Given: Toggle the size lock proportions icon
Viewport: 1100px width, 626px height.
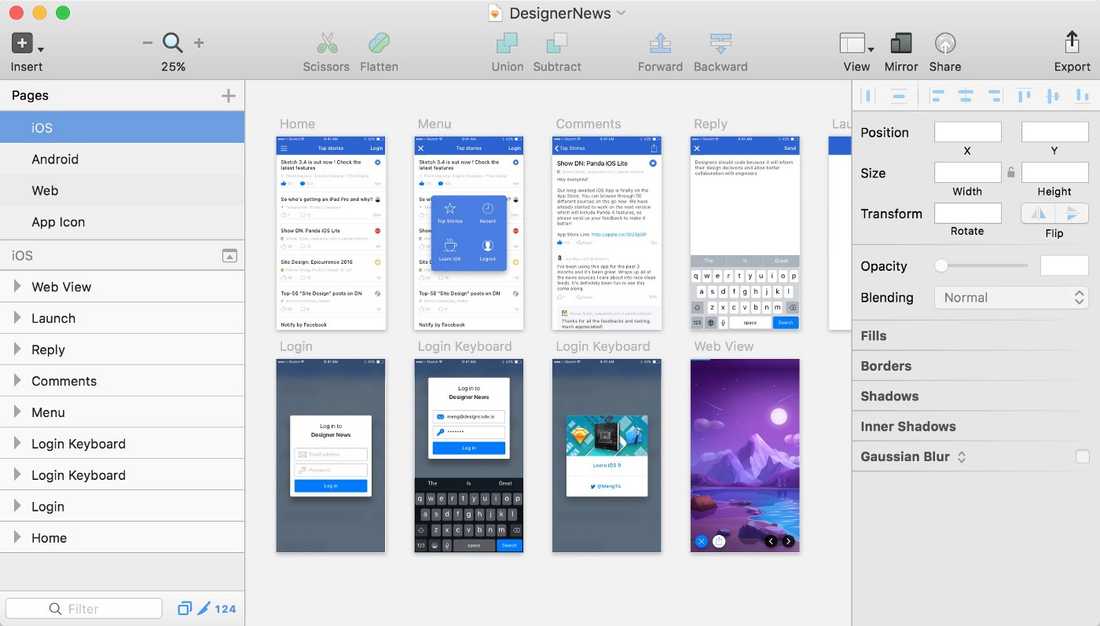Looking at the screenshot, I should point(1011,173).
